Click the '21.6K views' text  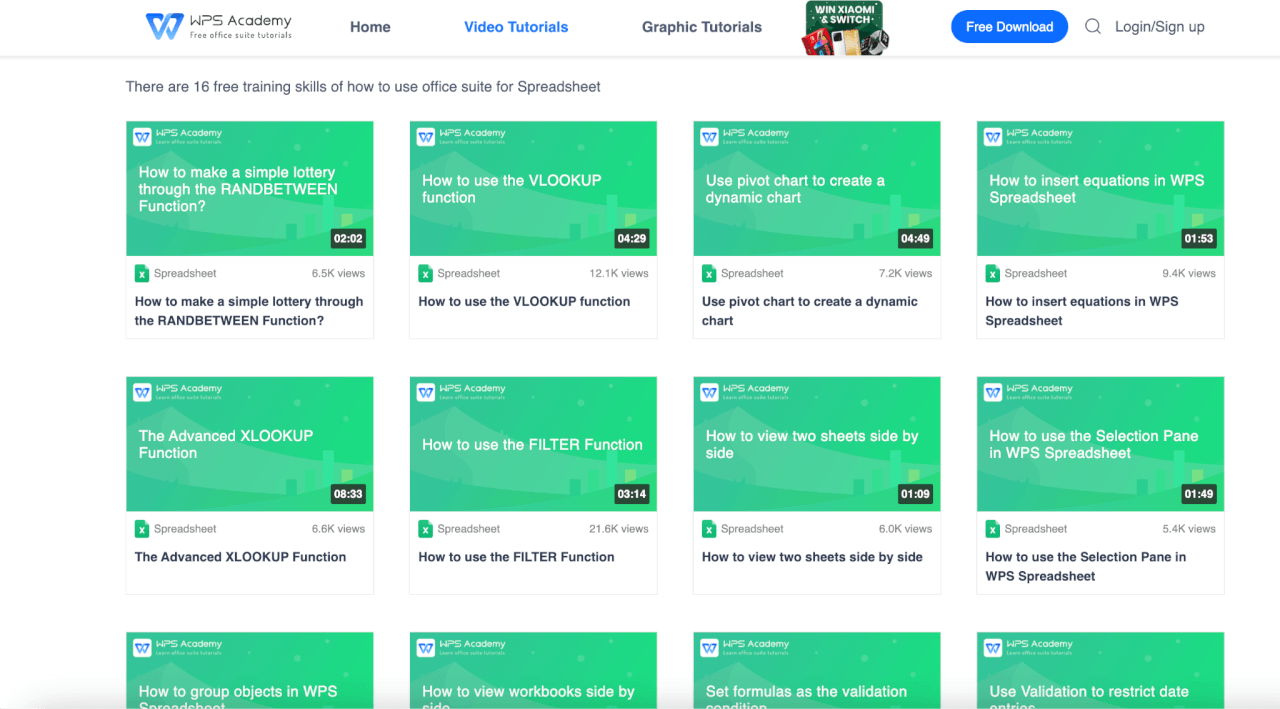[619, 529]
